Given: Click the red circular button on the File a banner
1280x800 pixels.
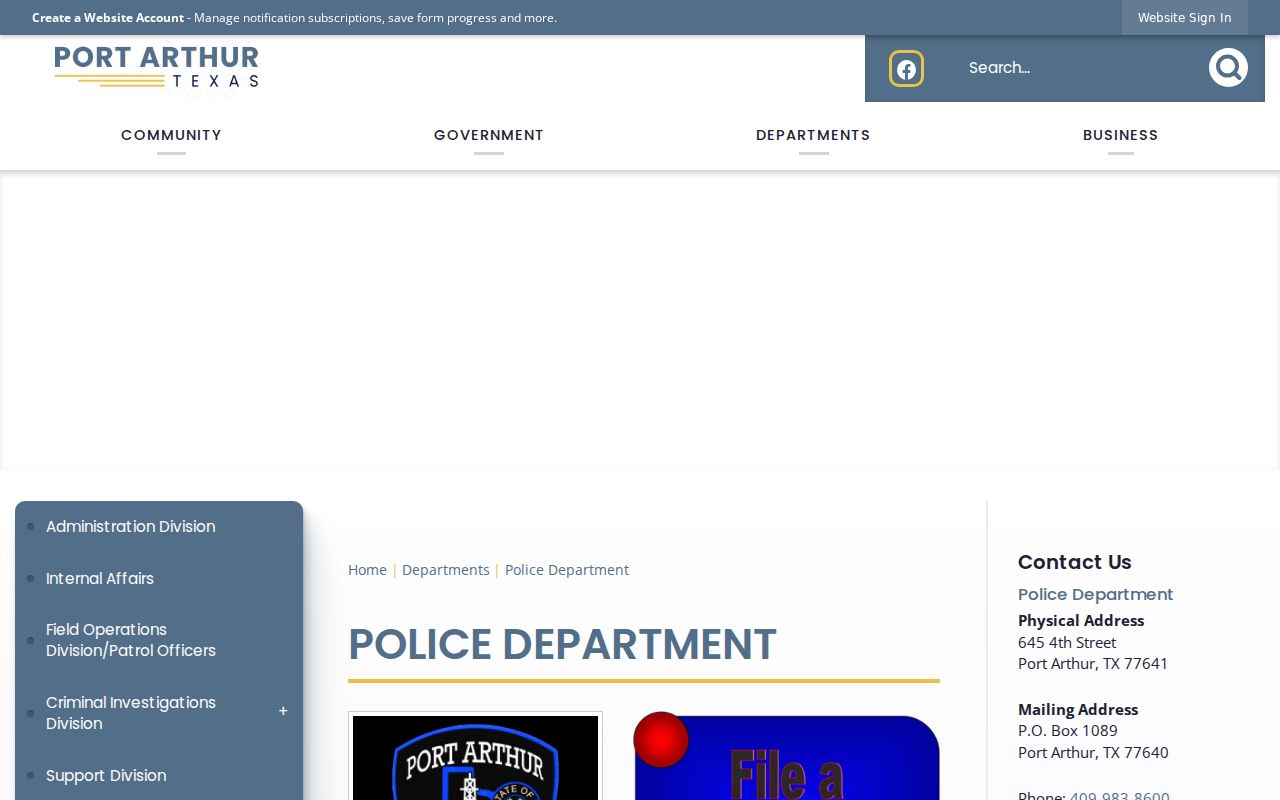Looking at the screenshot, I should tap(661, 740).
